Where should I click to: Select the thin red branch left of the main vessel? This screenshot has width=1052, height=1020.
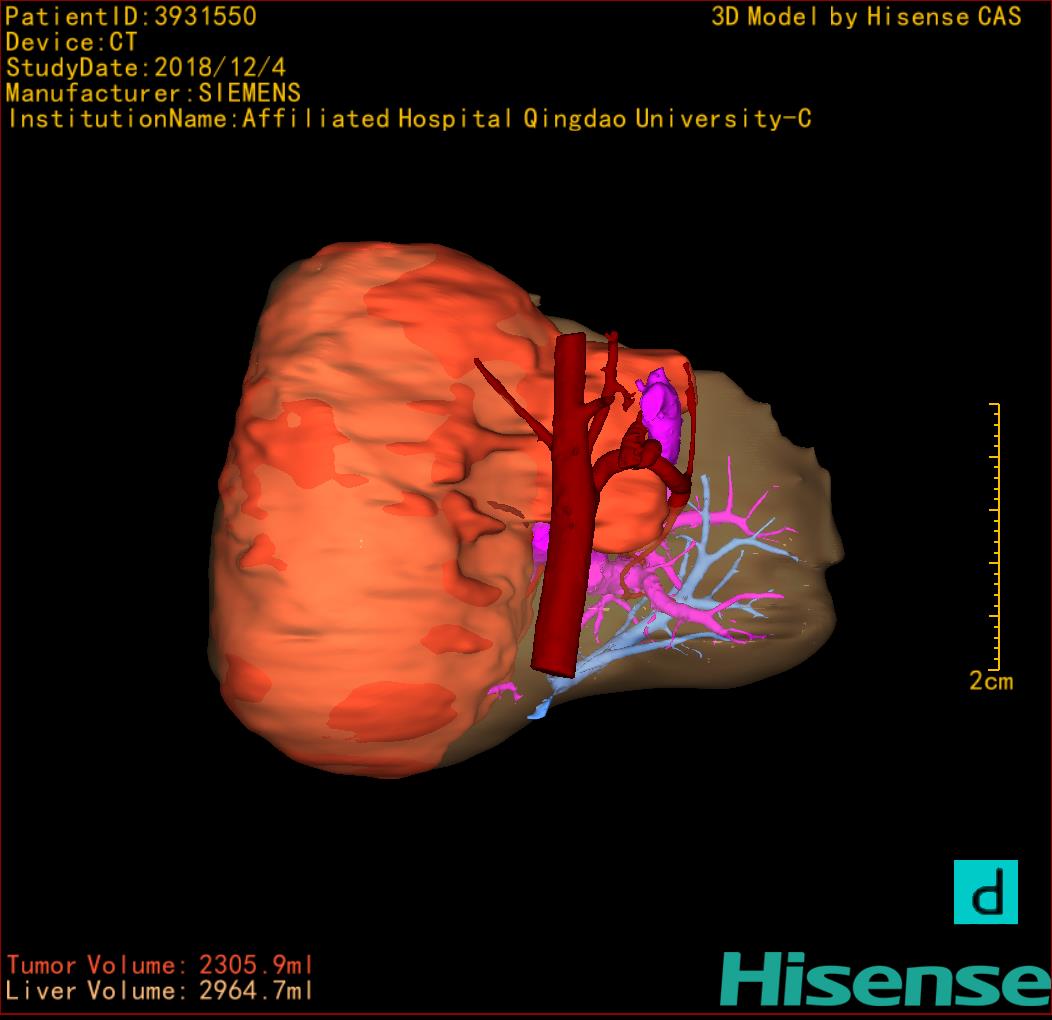tap(510, 400)
